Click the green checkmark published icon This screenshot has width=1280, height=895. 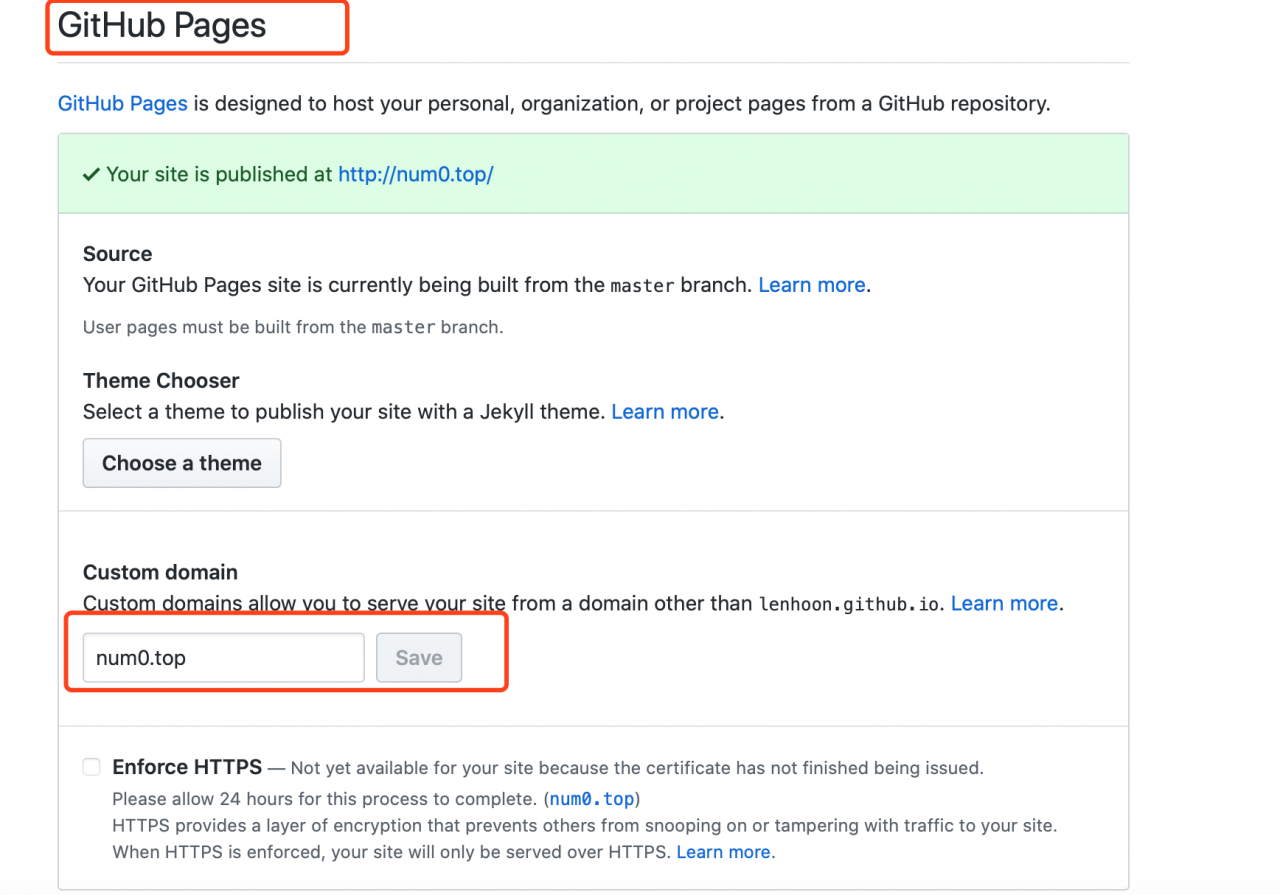pyautogui.click(x=91, y=175)
